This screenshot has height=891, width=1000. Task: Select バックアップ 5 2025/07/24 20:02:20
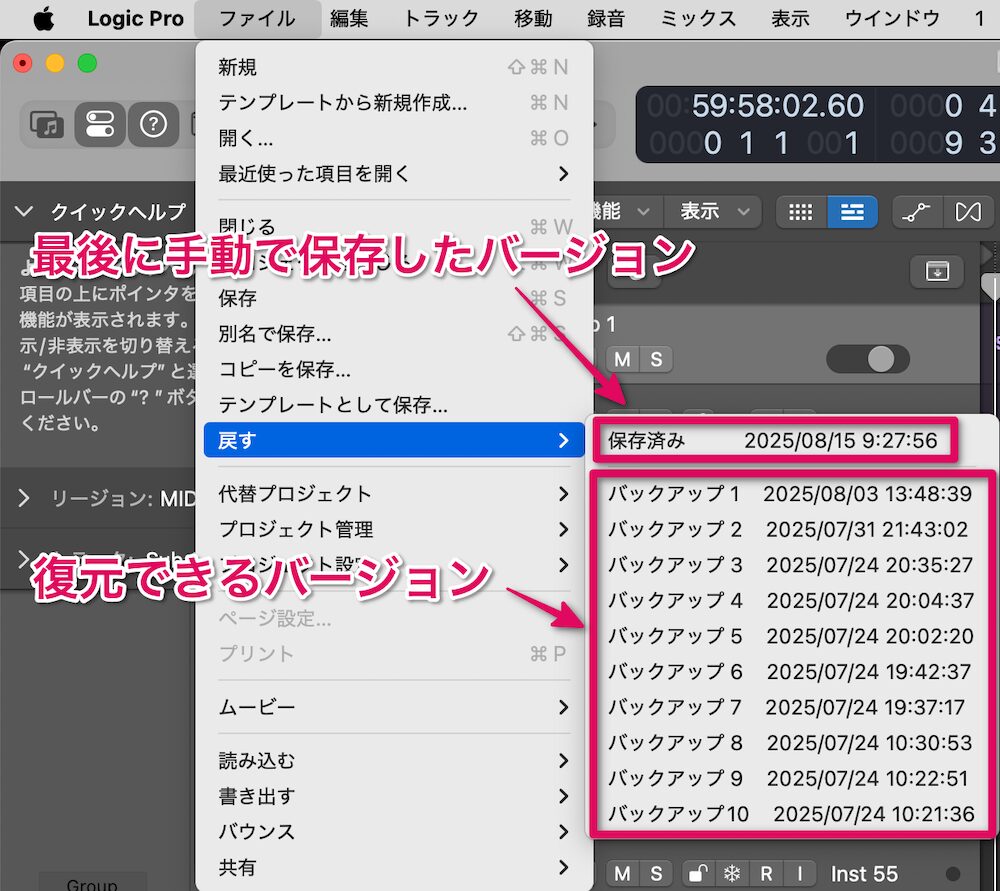(791, 636)
